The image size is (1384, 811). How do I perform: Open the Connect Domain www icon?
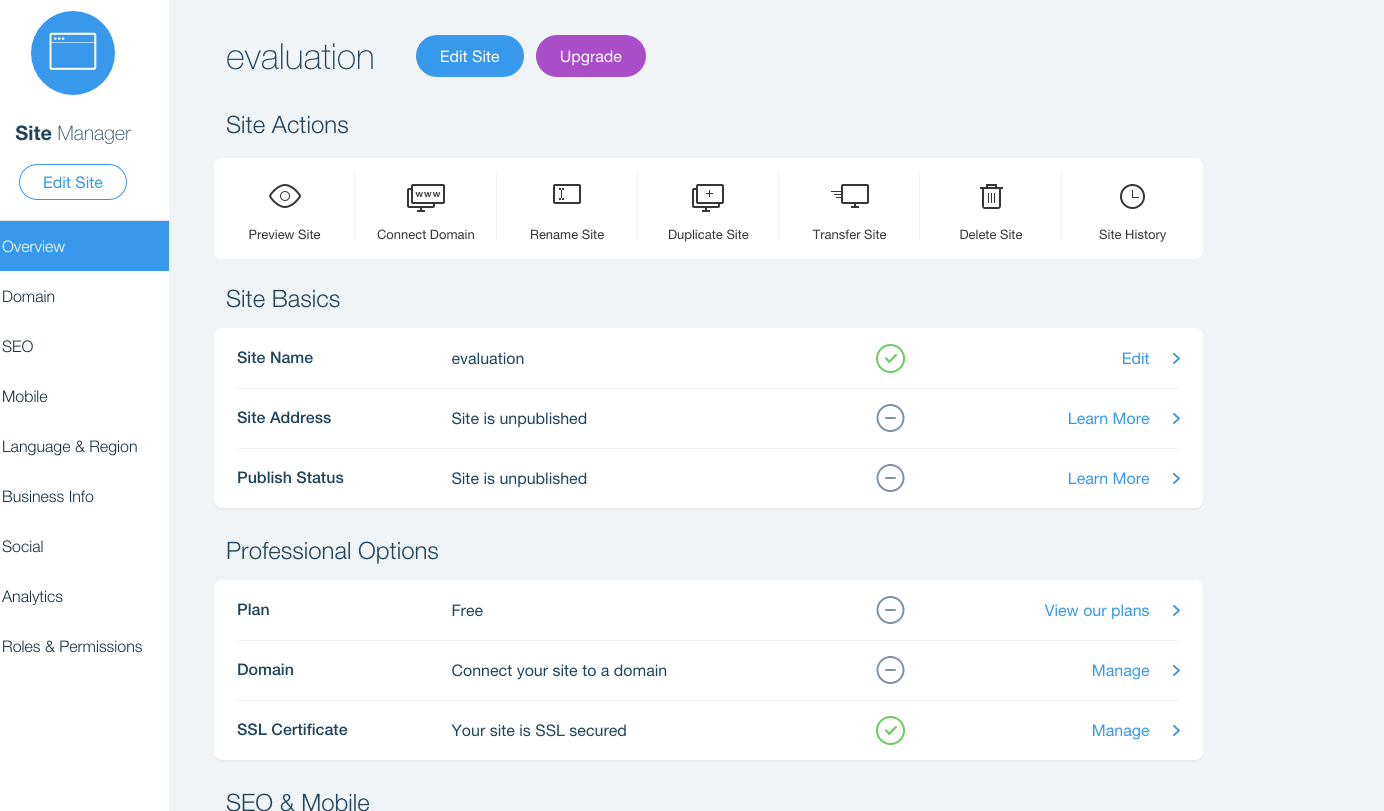pyautogui.click(x=426, y=196)
